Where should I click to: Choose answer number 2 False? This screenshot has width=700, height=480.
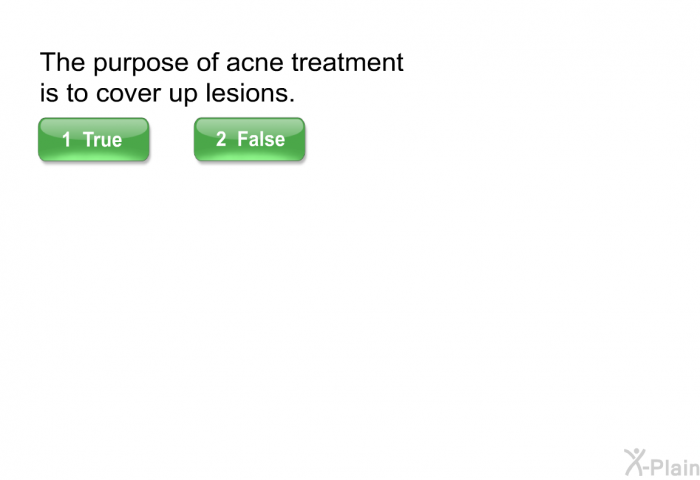click(x=250, y=139)
